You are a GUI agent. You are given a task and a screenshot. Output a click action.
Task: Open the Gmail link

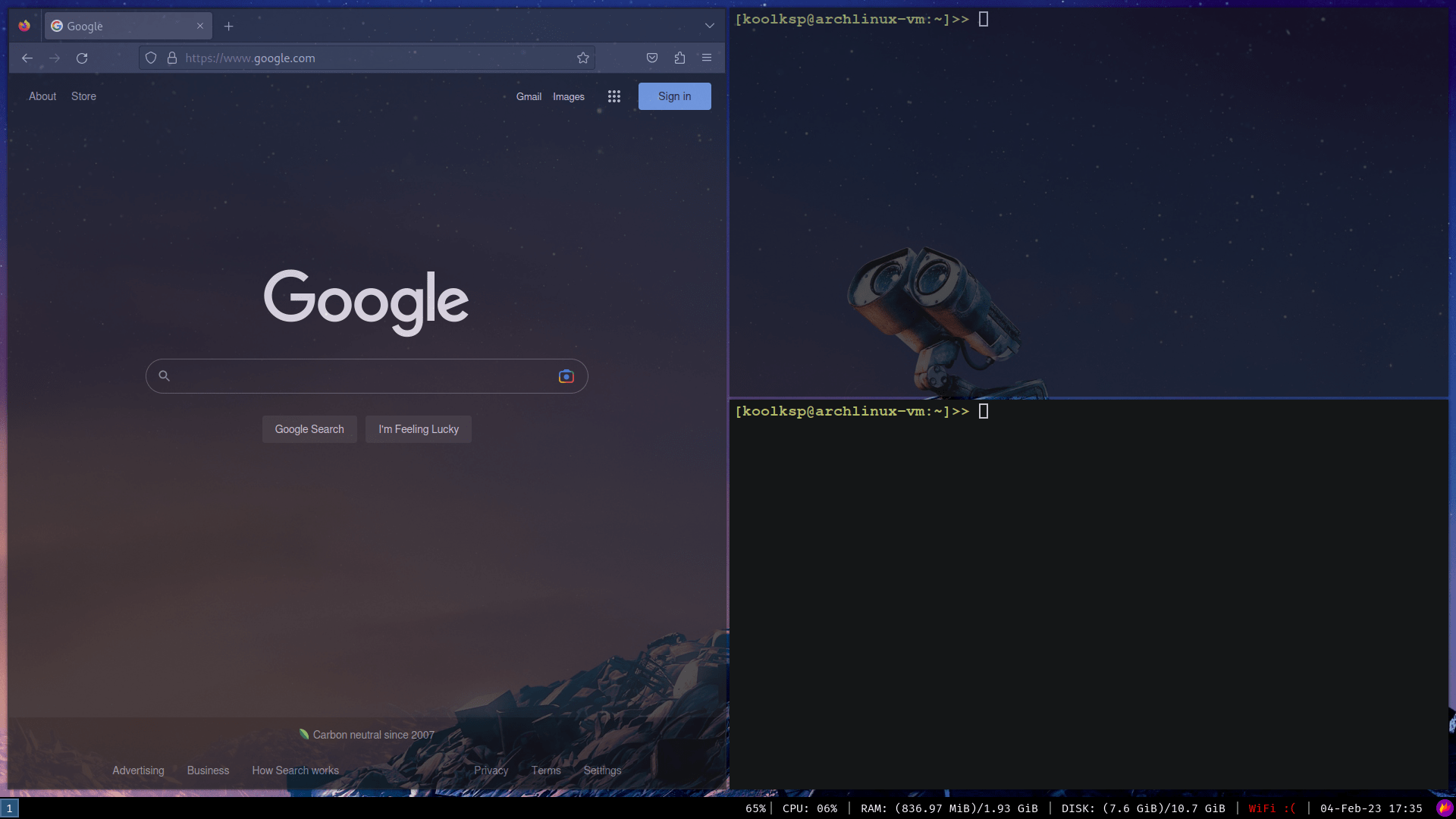(x=529, y=97)
